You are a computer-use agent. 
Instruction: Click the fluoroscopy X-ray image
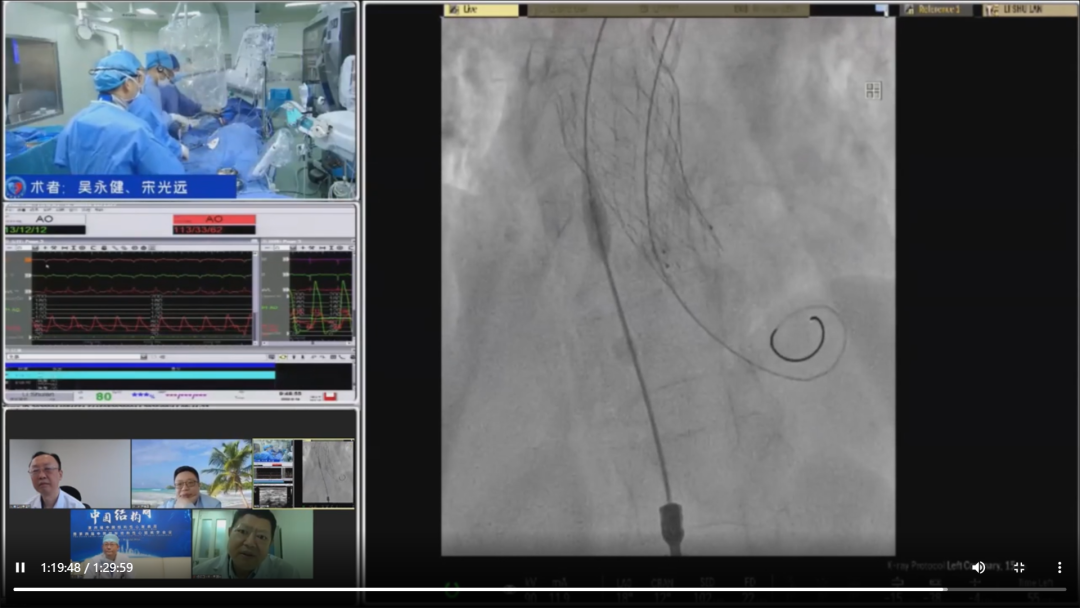pyautogui.click(x=668, y=286)
